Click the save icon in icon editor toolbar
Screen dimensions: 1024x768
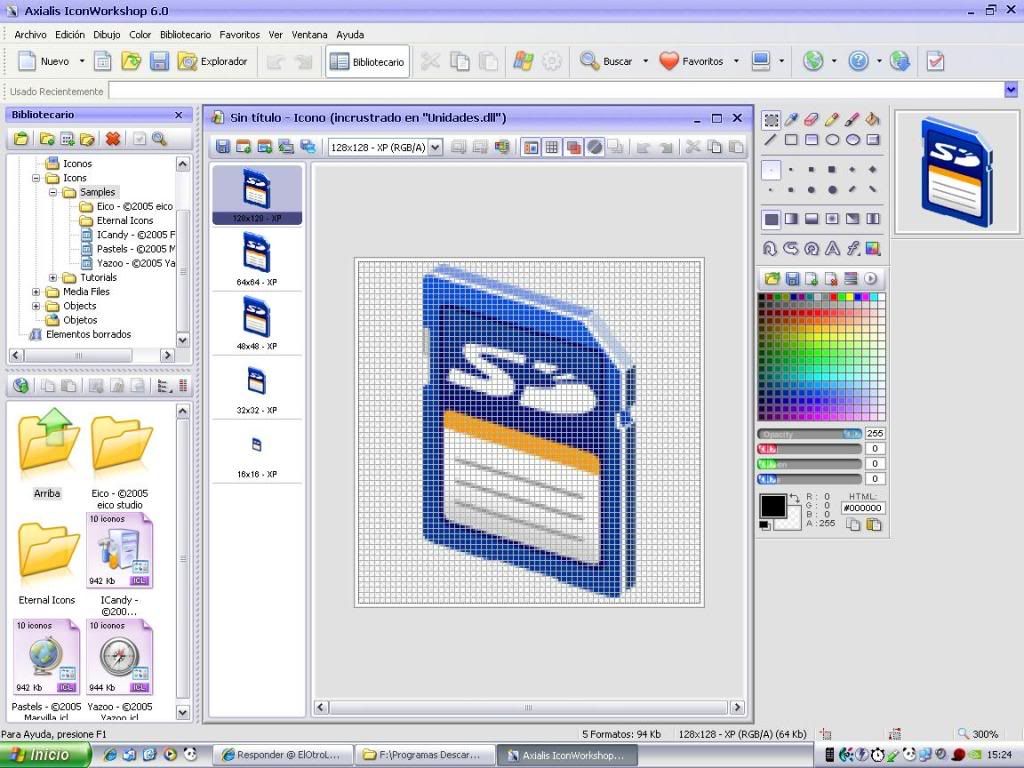(x=223, y=147)
